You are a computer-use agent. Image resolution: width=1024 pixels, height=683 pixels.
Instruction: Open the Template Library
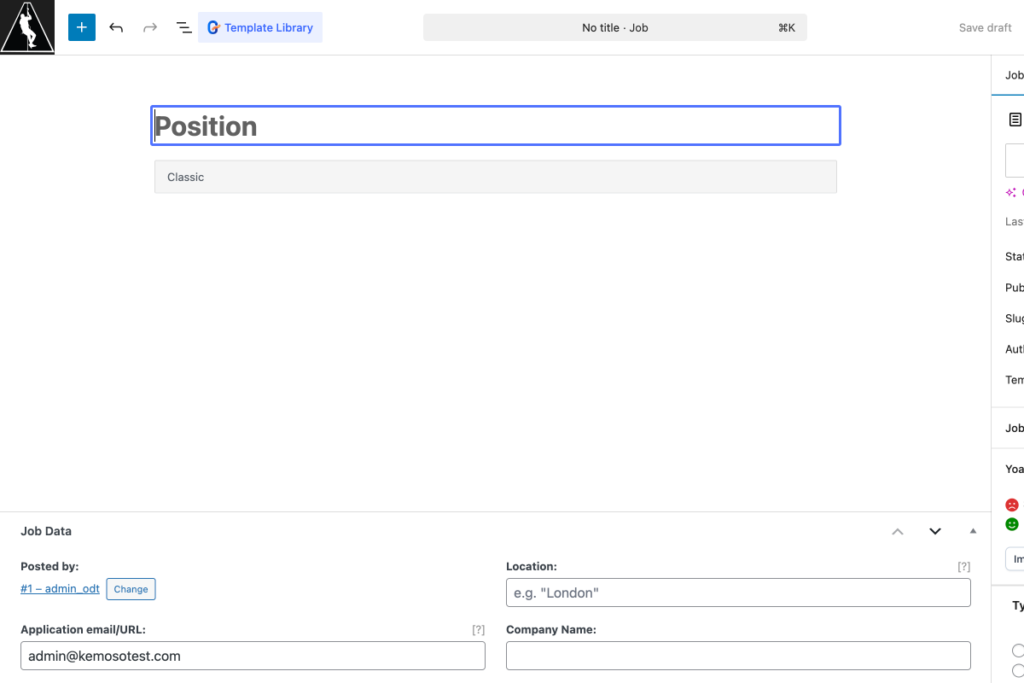click(260, 27)
